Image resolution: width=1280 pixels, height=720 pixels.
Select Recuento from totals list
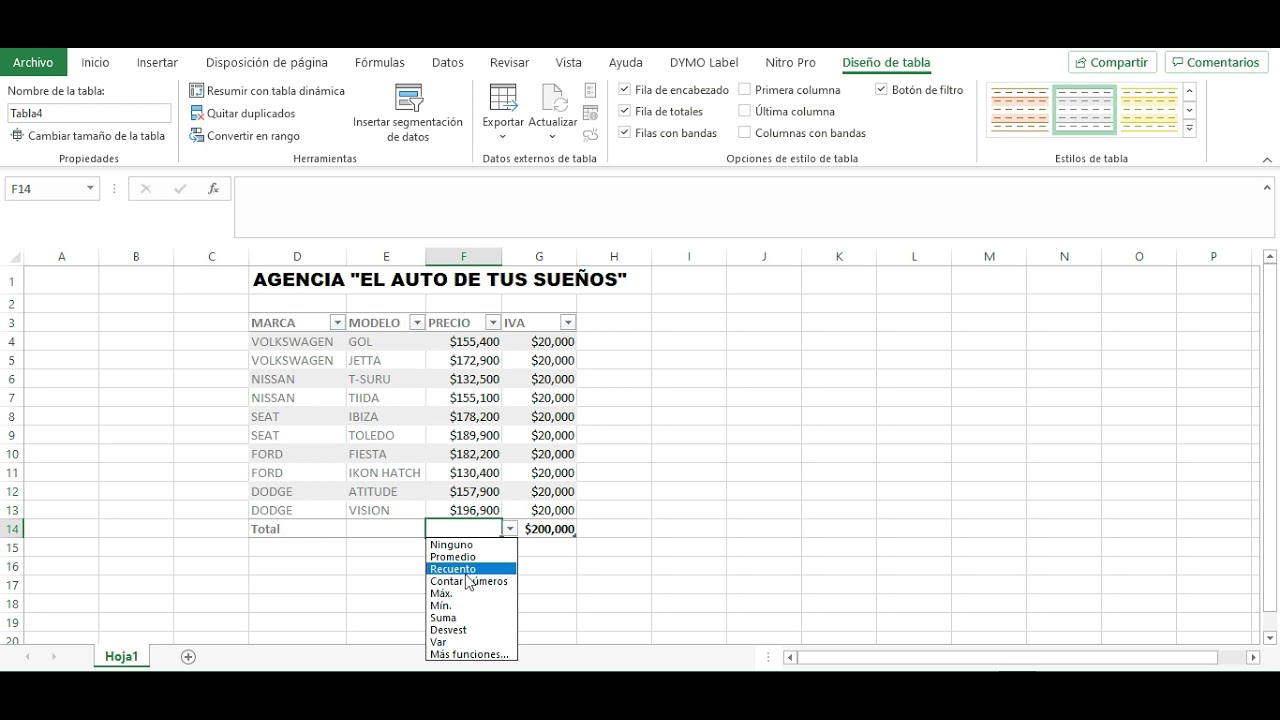point(453,569)
